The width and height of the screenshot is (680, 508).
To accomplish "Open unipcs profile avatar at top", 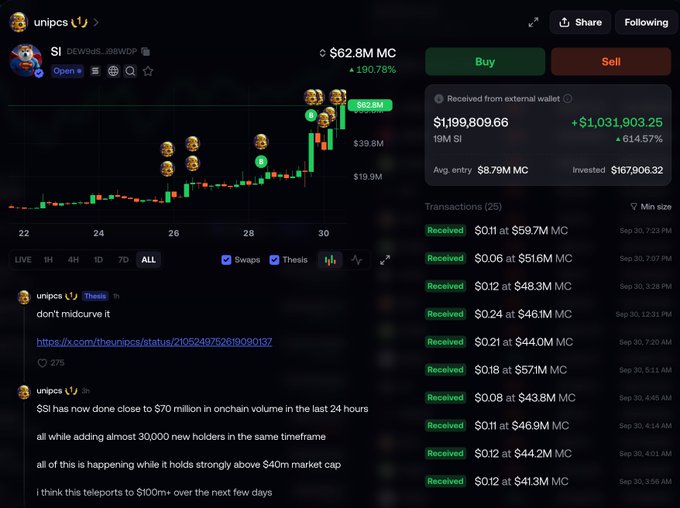I will point(19,22).
